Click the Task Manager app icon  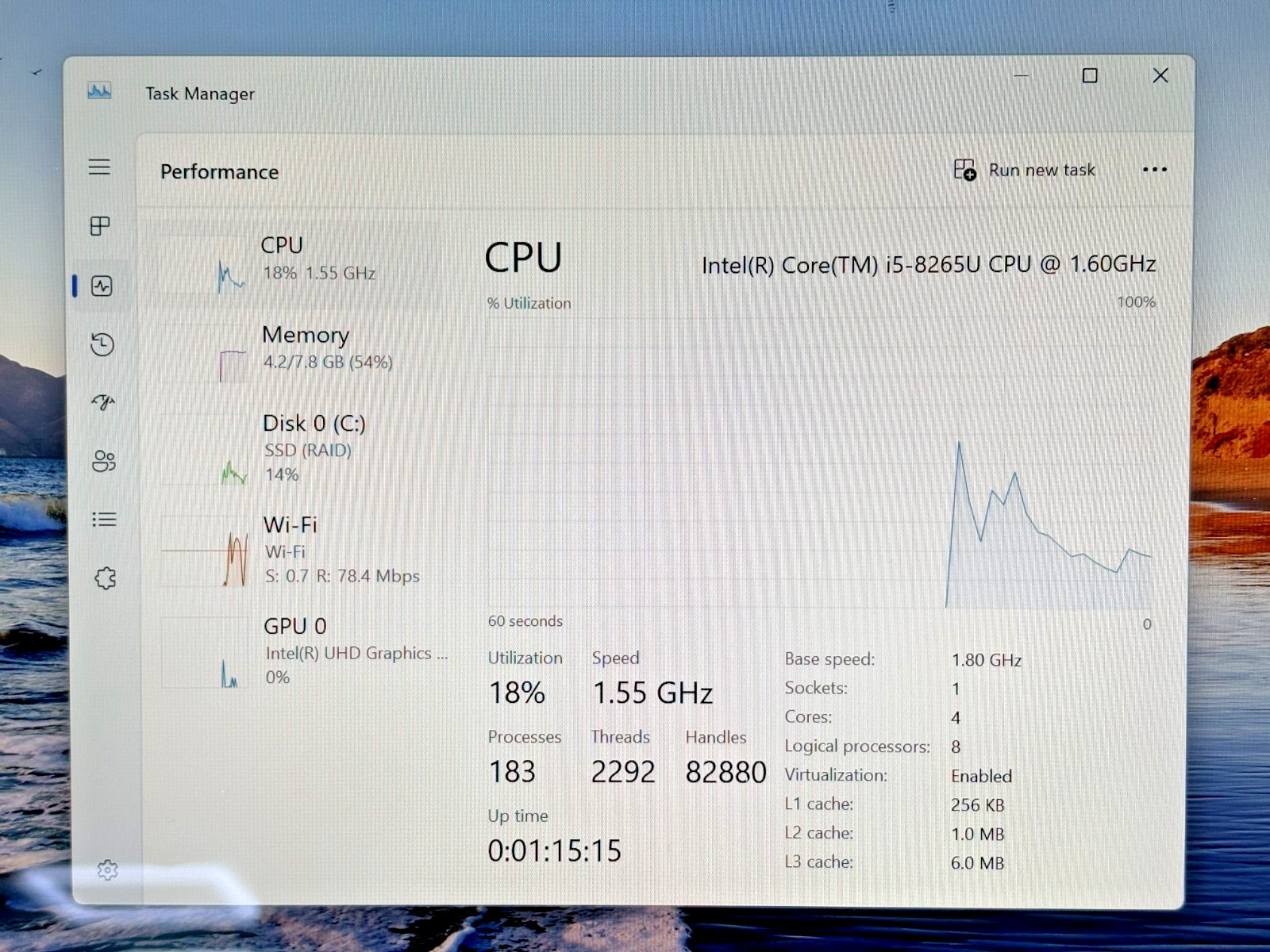click(99, 91)
